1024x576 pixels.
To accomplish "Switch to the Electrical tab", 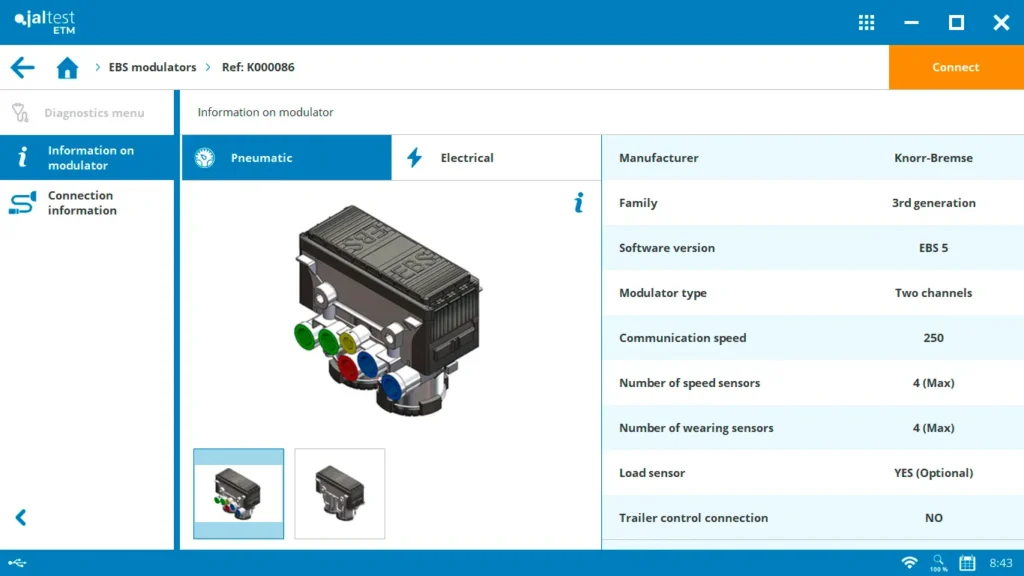I will 496,157.
